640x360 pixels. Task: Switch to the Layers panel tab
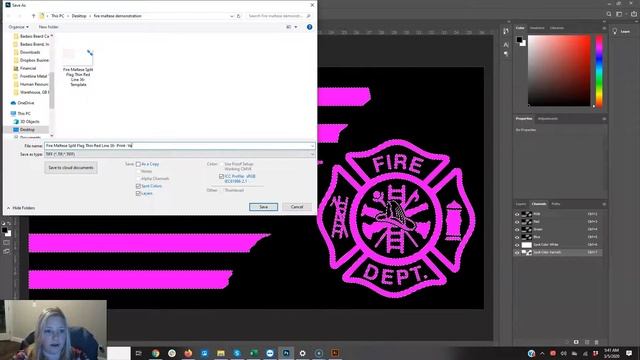click(521, 204)
